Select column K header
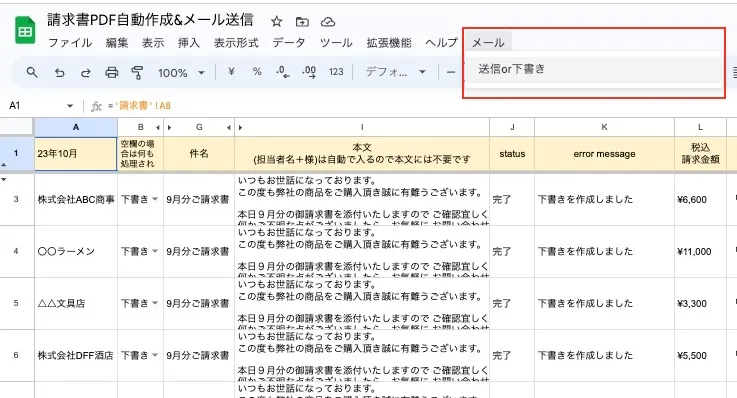 [604, 127]
